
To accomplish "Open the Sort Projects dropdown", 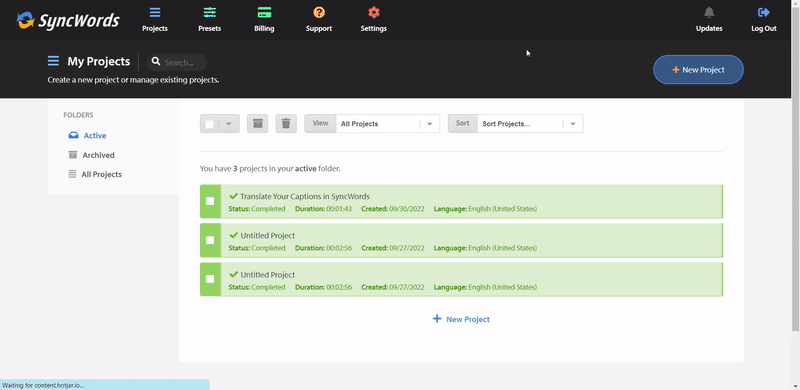I will [x=530, y=124].
